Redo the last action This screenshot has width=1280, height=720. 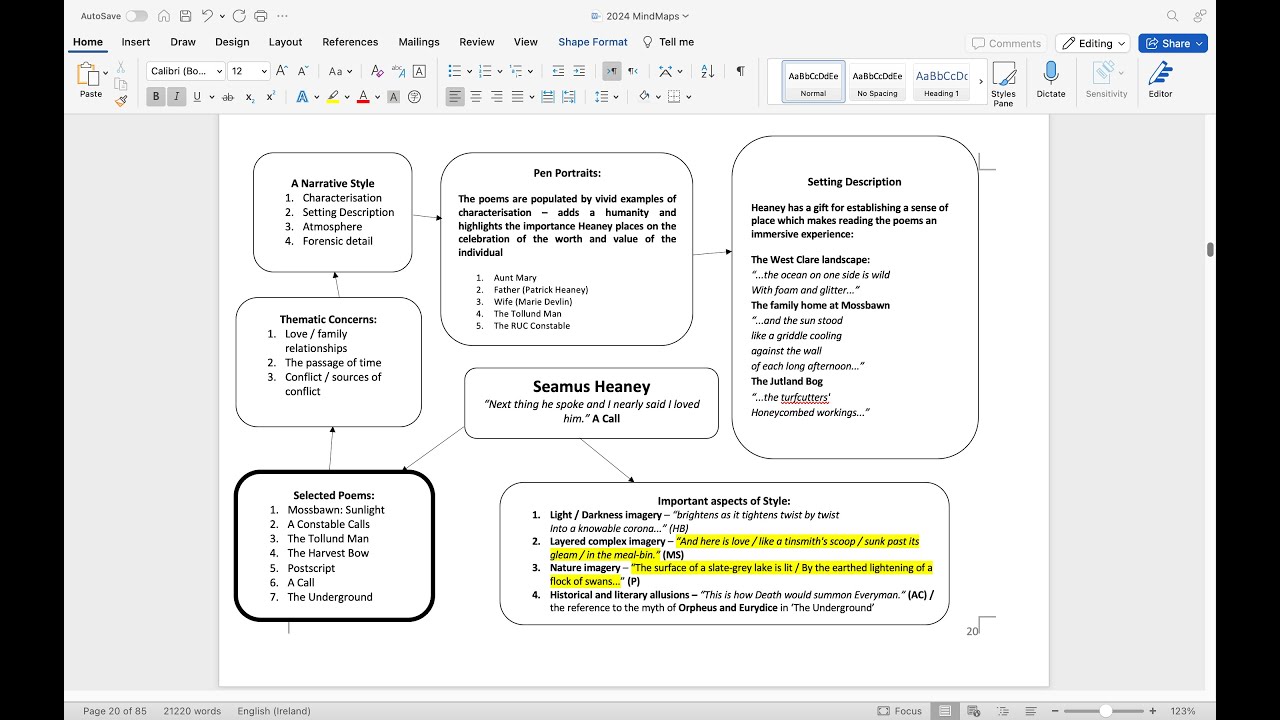tap(239, 16)
